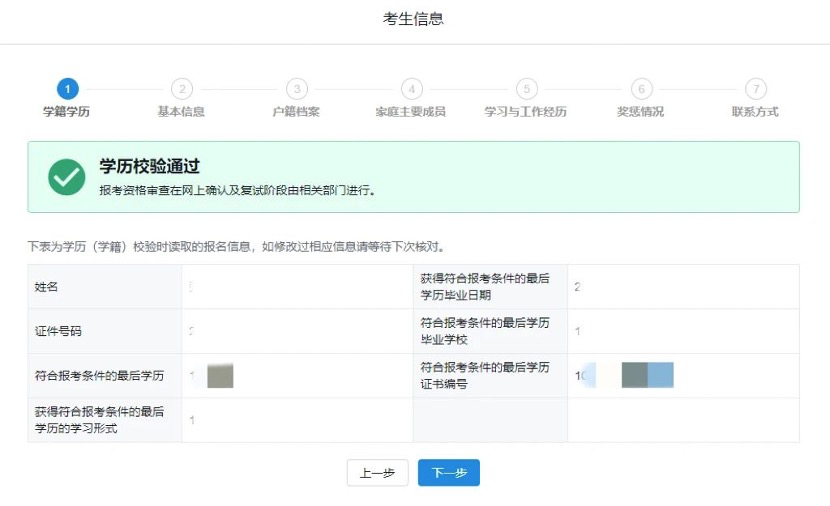Select the 学习形式 value cell
Viewport: 830px width, 506px height.
[x=297, y=420]
